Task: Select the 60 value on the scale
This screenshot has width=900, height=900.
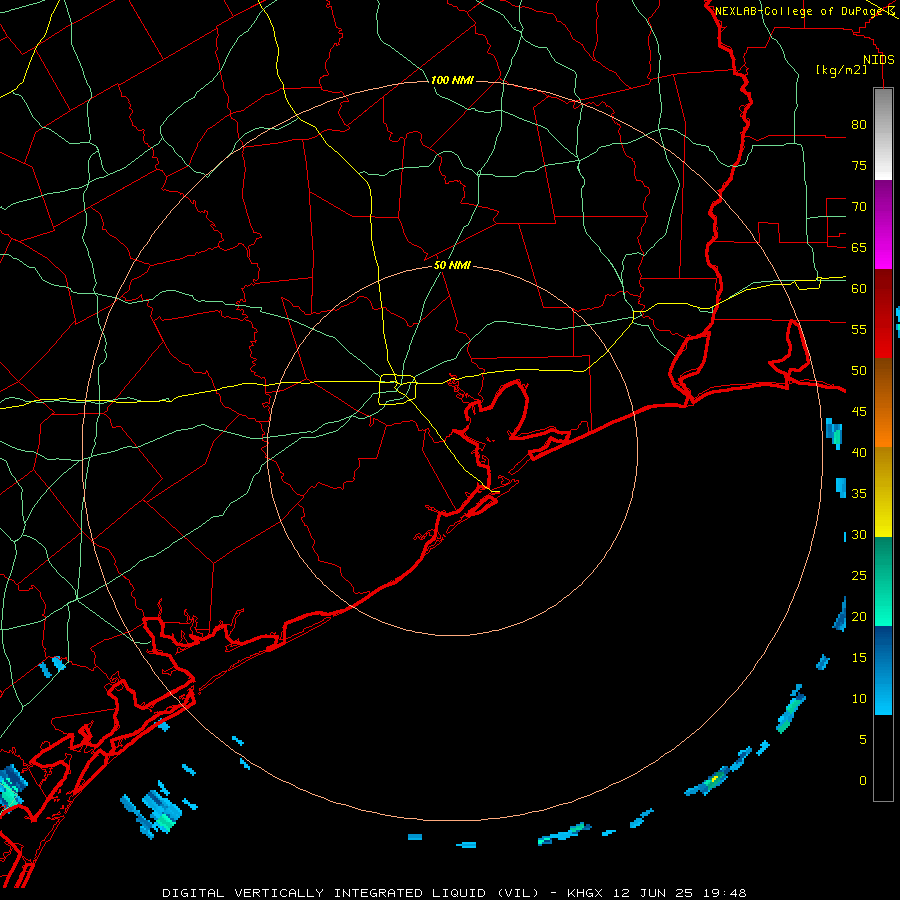Action: tap(859, 289)
